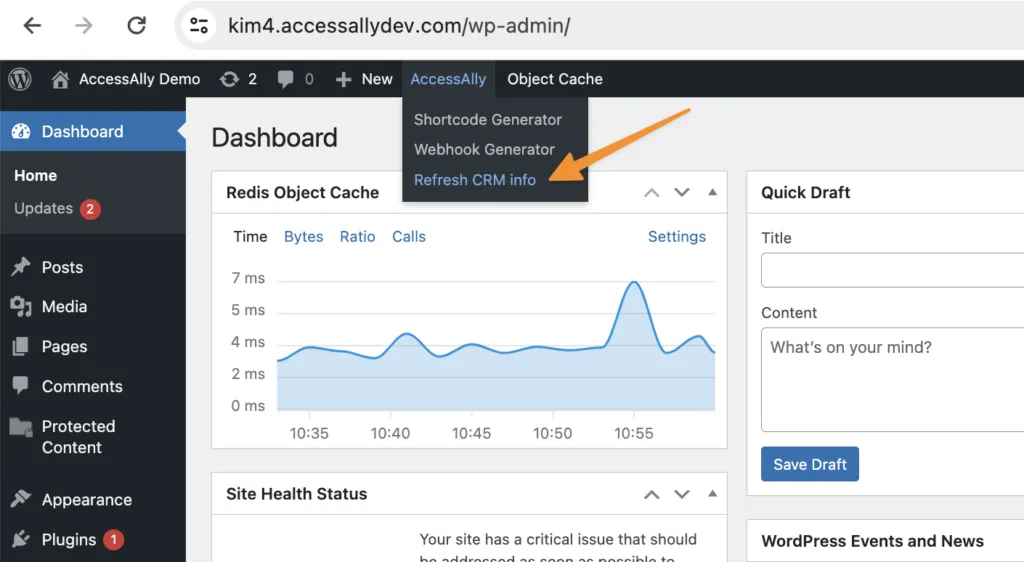1024x562 pixels.
Task: Click the Quick Draft panel heading
Action: point(805,193)
